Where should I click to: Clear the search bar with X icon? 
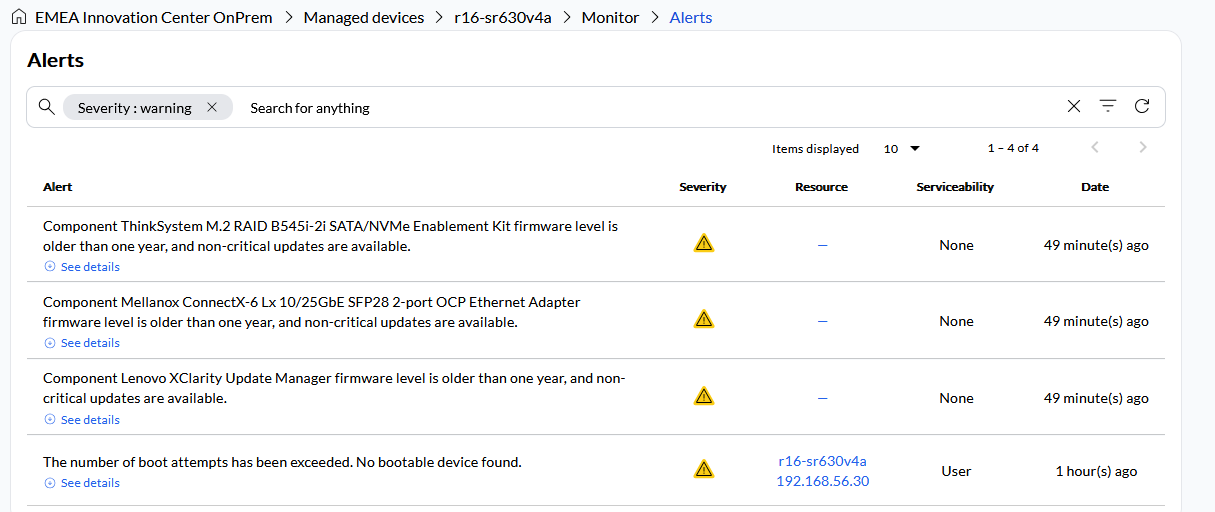click(x=1074, y=107)
